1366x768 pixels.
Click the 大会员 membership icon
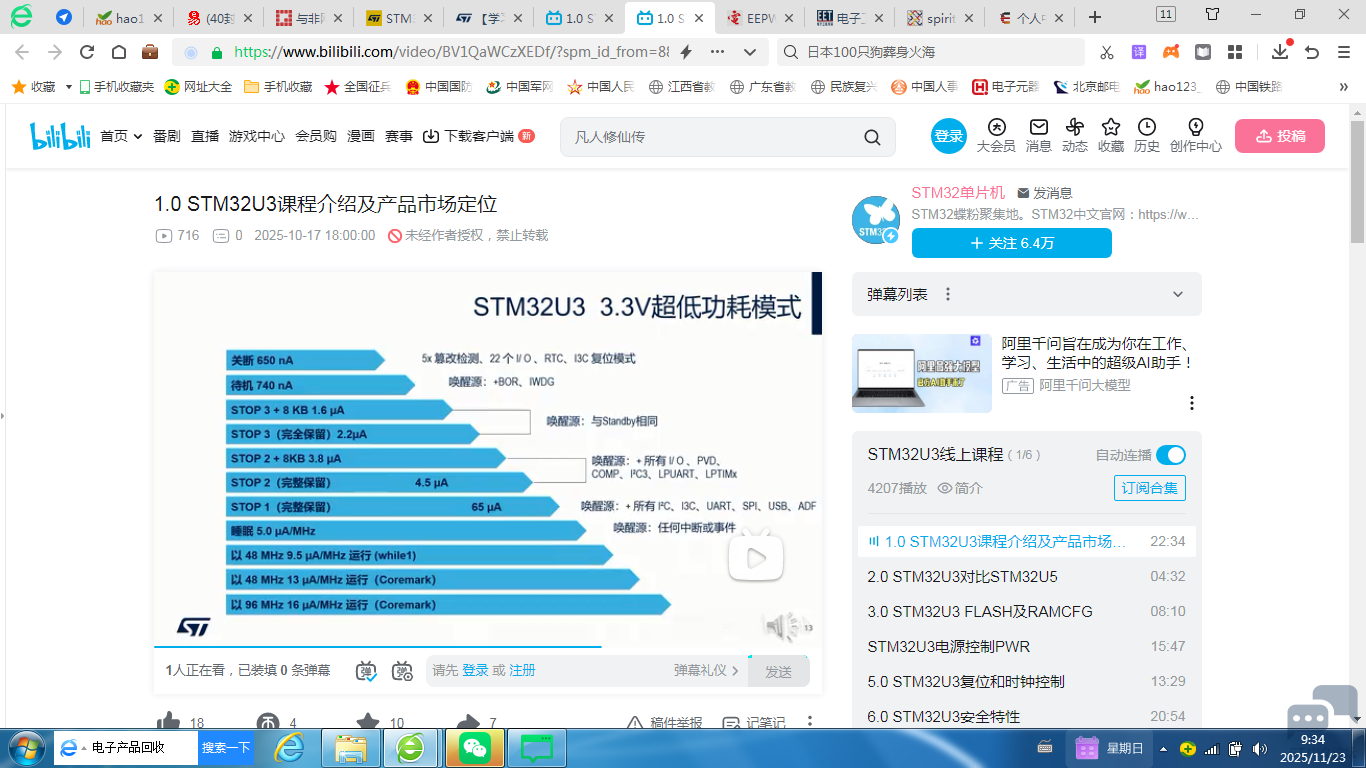(x=996, y=128)
